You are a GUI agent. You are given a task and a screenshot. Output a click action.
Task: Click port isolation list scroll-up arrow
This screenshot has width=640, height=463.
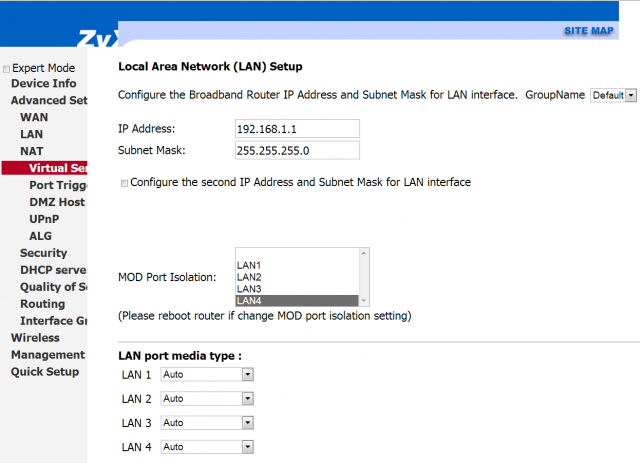[364, 254]
